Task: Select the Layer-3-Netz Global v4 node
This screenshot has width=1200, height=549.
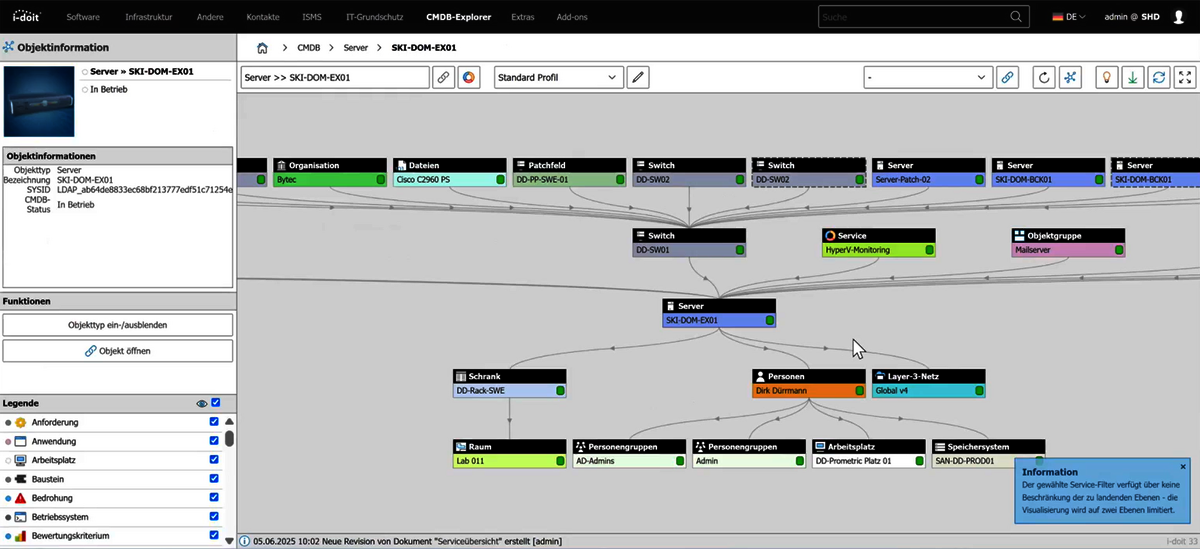Action: [x=928, y=383]
